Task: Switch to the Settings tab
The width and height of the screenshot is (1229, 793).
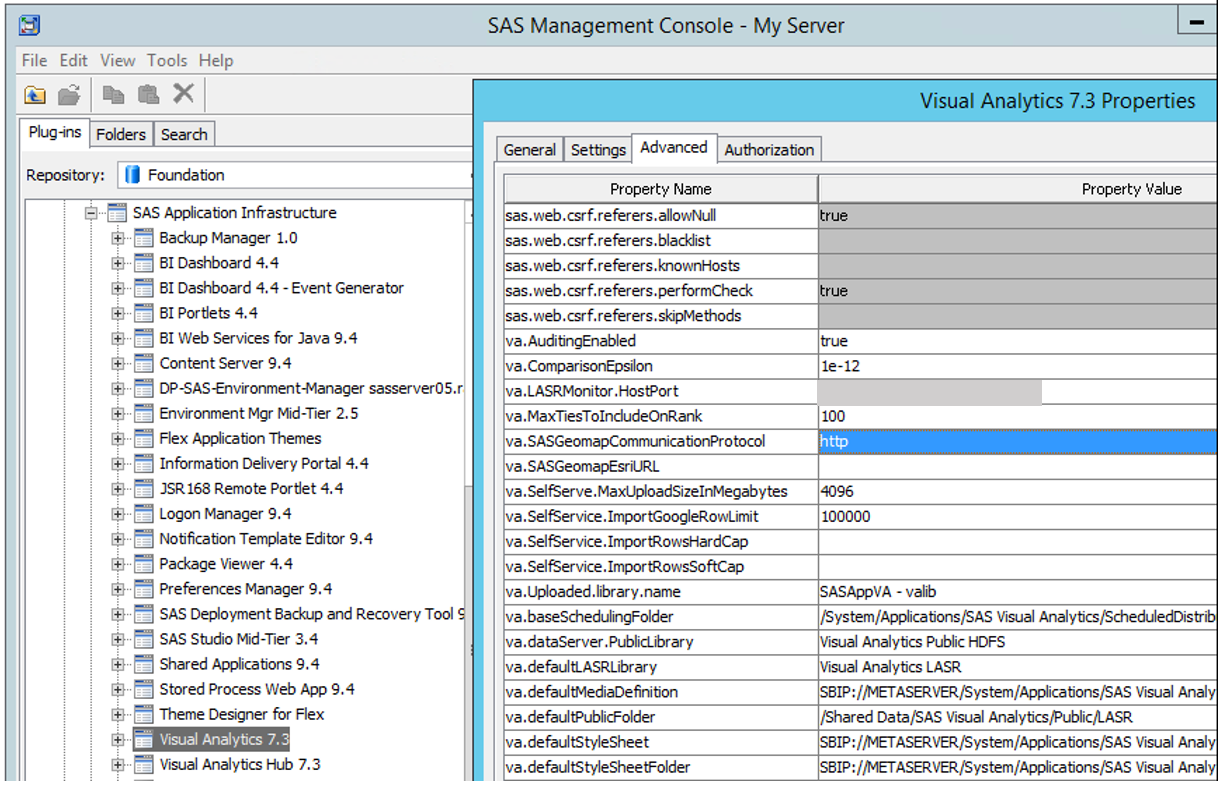Action: click(x=598, y=150)
